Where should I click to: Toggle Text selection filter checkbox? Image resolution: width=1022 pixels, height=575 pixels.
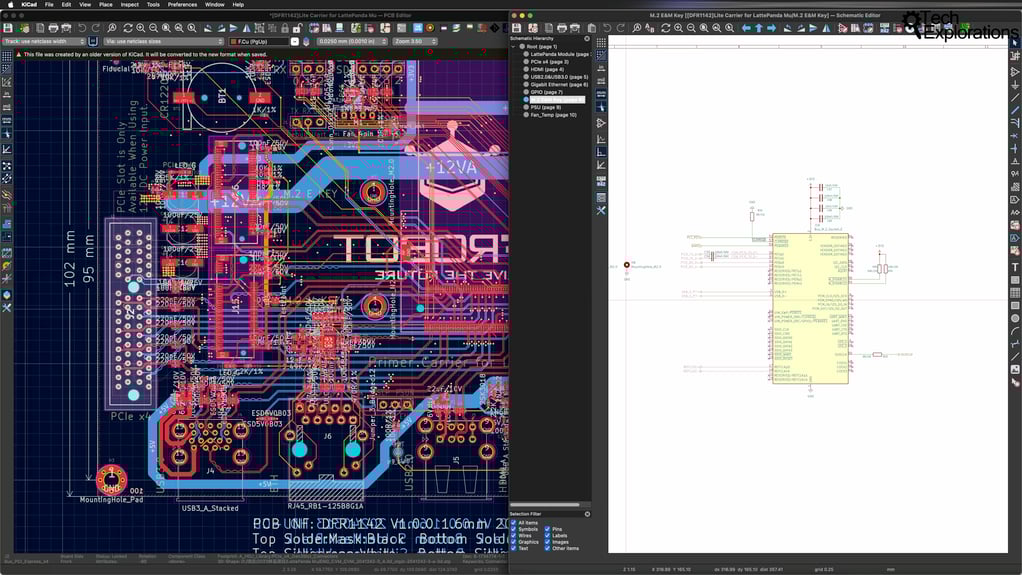pos(514,548)
